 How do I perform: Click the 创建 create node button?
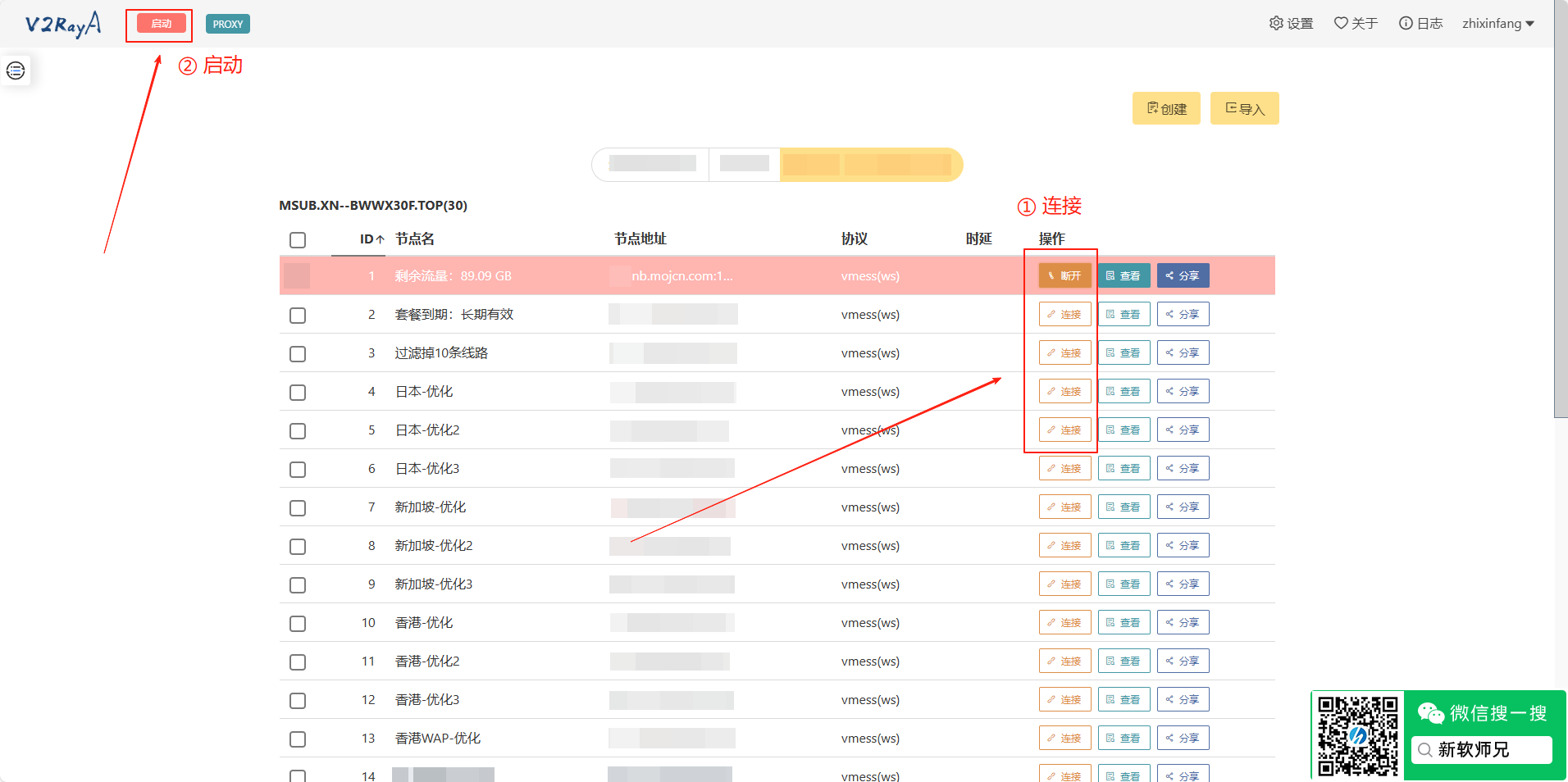[x=1165, y=107]
